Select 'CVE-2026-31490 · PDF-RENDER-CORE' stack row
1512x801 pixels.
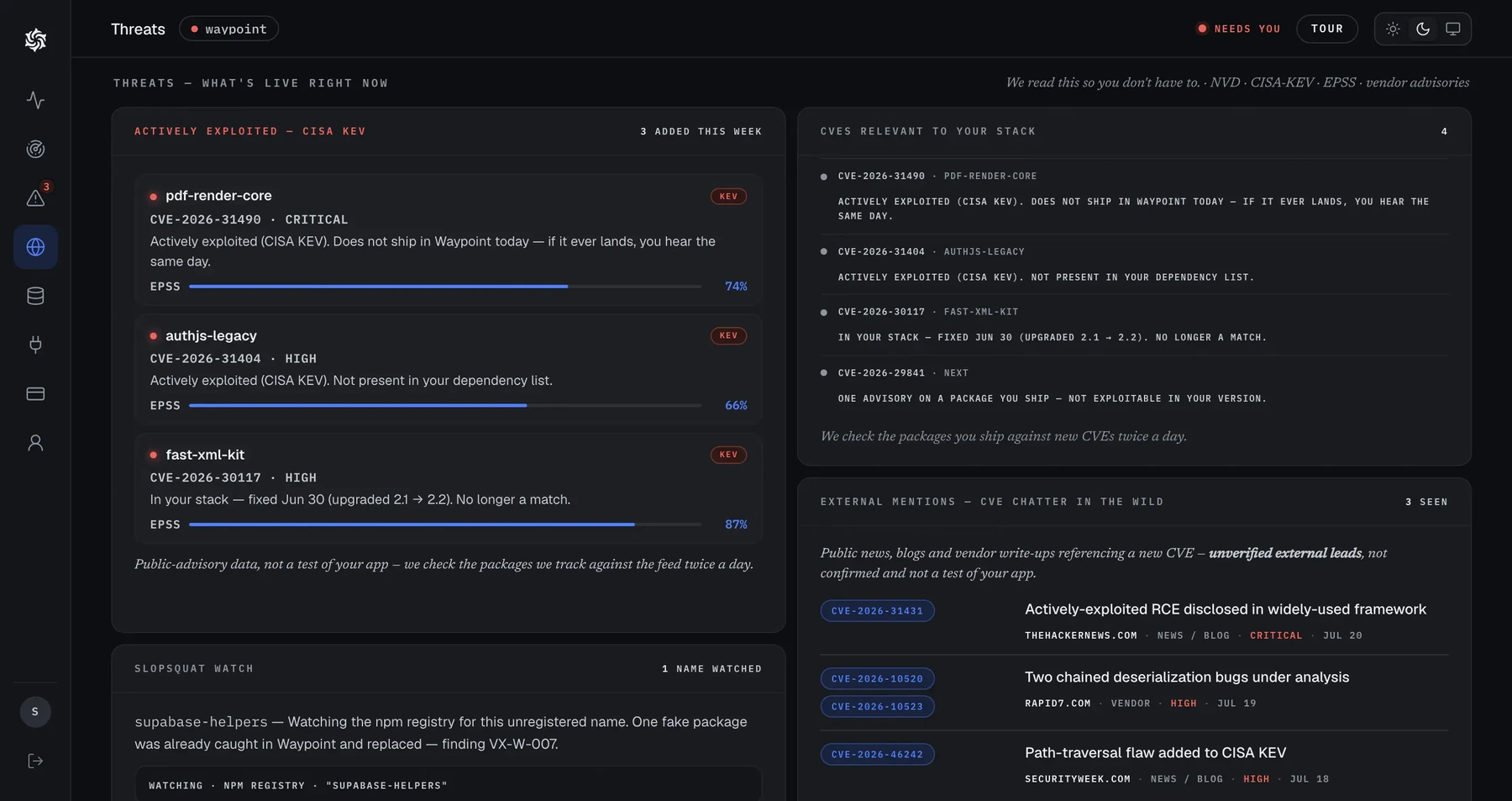[x=1134, y=196]
